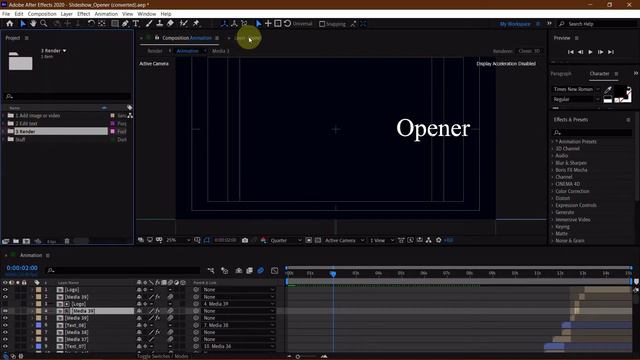Image resolution: width=640 pixels, height=360 pixels.
Task: Open the Quarter resolution dropdown
Action: (286, 240)
